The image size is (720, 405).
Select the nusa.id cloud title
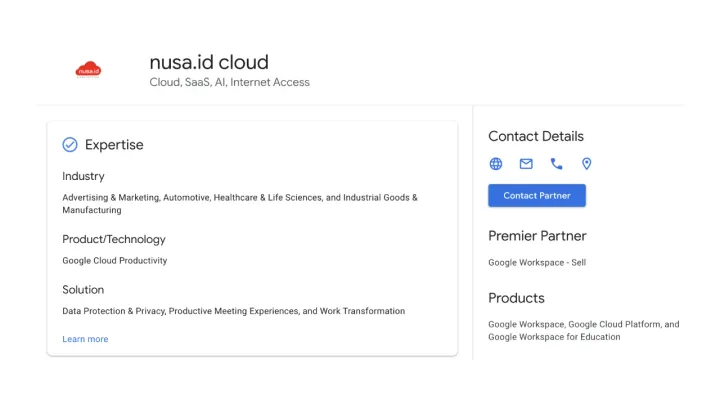click(209, 62)
